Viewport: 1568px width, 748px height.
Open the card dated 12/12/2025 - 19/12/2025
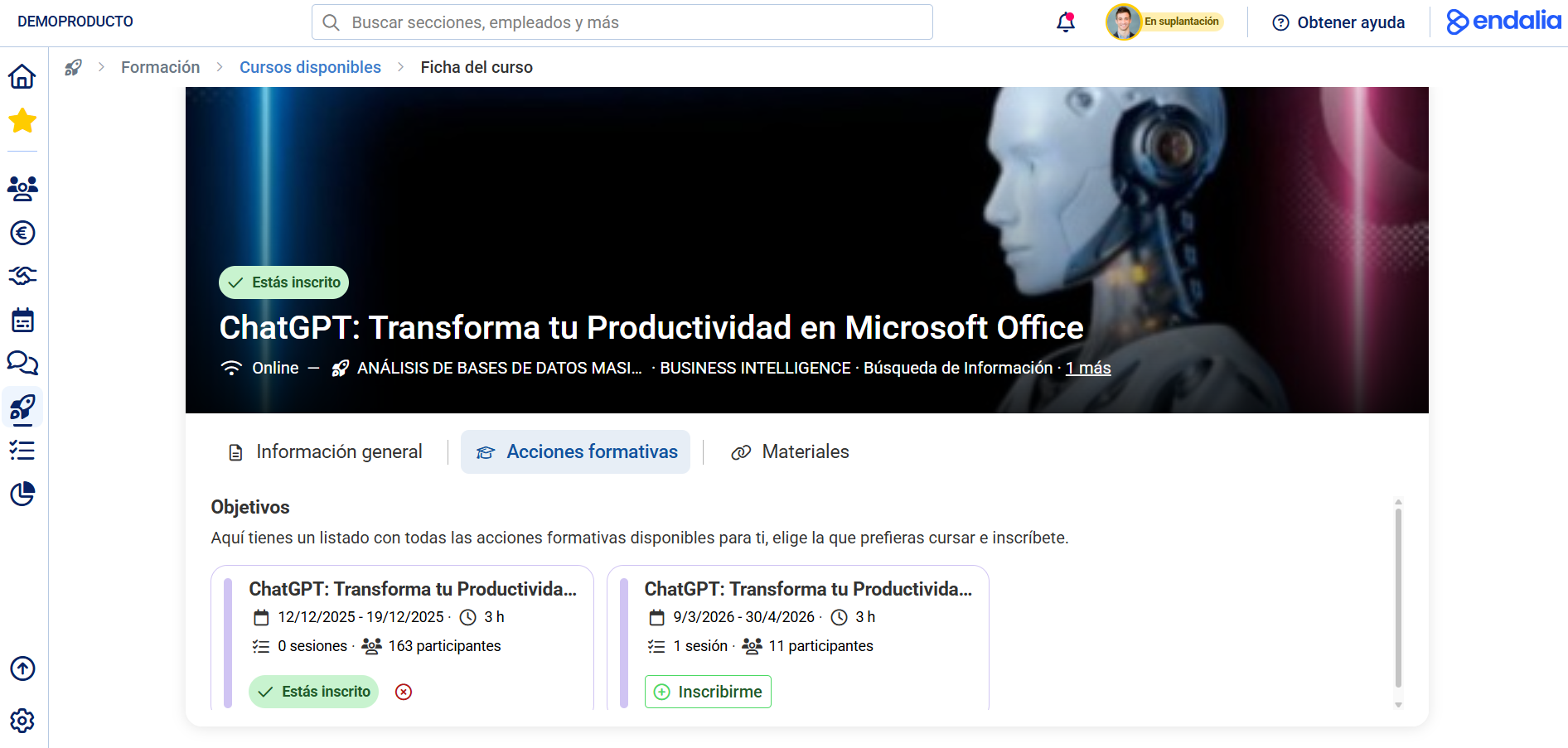point(402,638)
